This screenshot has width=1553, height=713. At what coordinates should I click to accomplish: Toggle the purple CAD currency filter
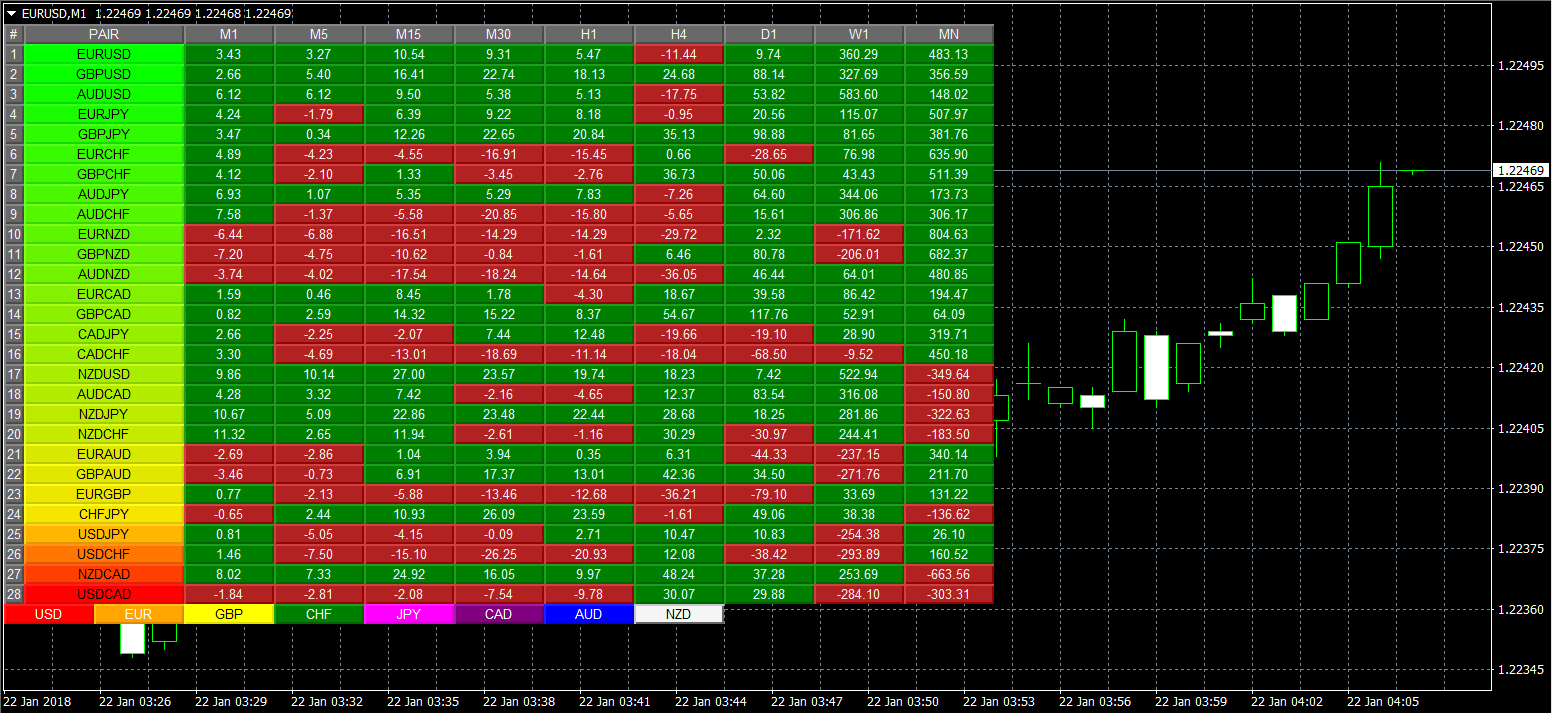[498, 614]
